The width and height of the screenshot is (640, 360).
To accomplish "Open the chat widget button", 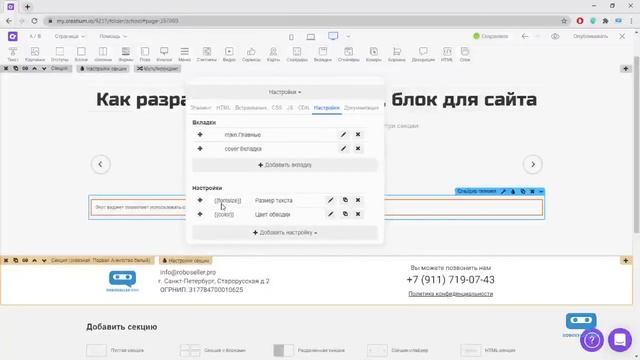I will [620, 340].
